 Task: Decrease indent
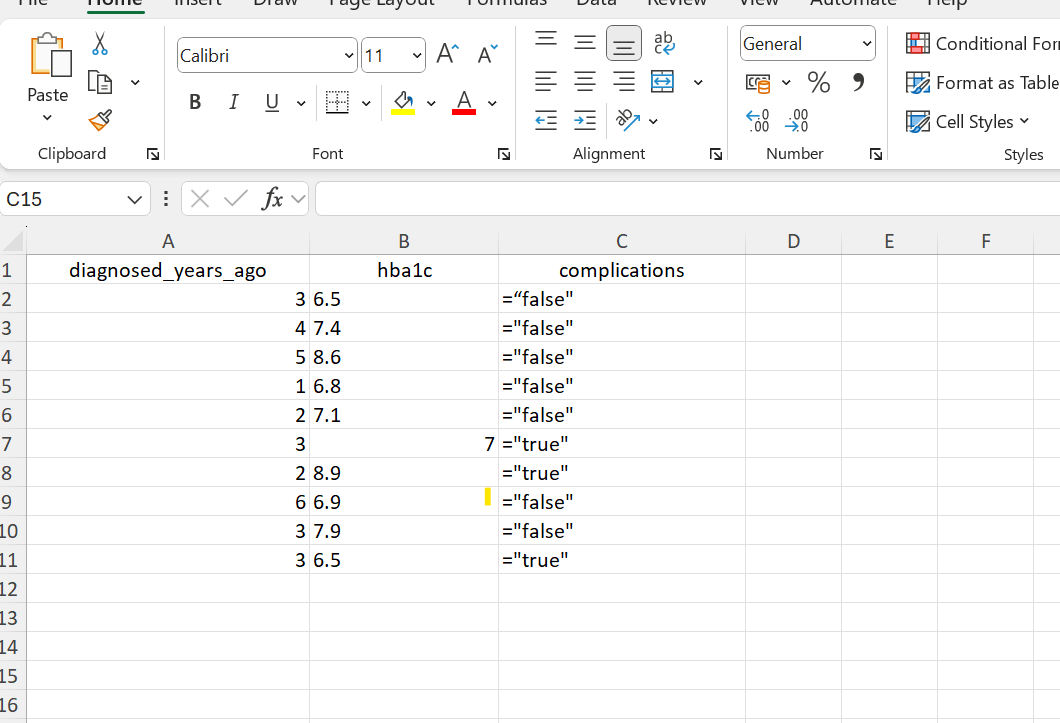546,121
